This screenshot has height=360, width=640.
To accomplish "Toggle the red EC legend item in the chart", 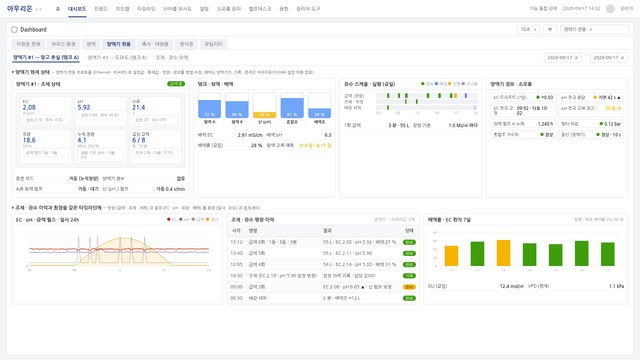I will (x=172, y=220).
